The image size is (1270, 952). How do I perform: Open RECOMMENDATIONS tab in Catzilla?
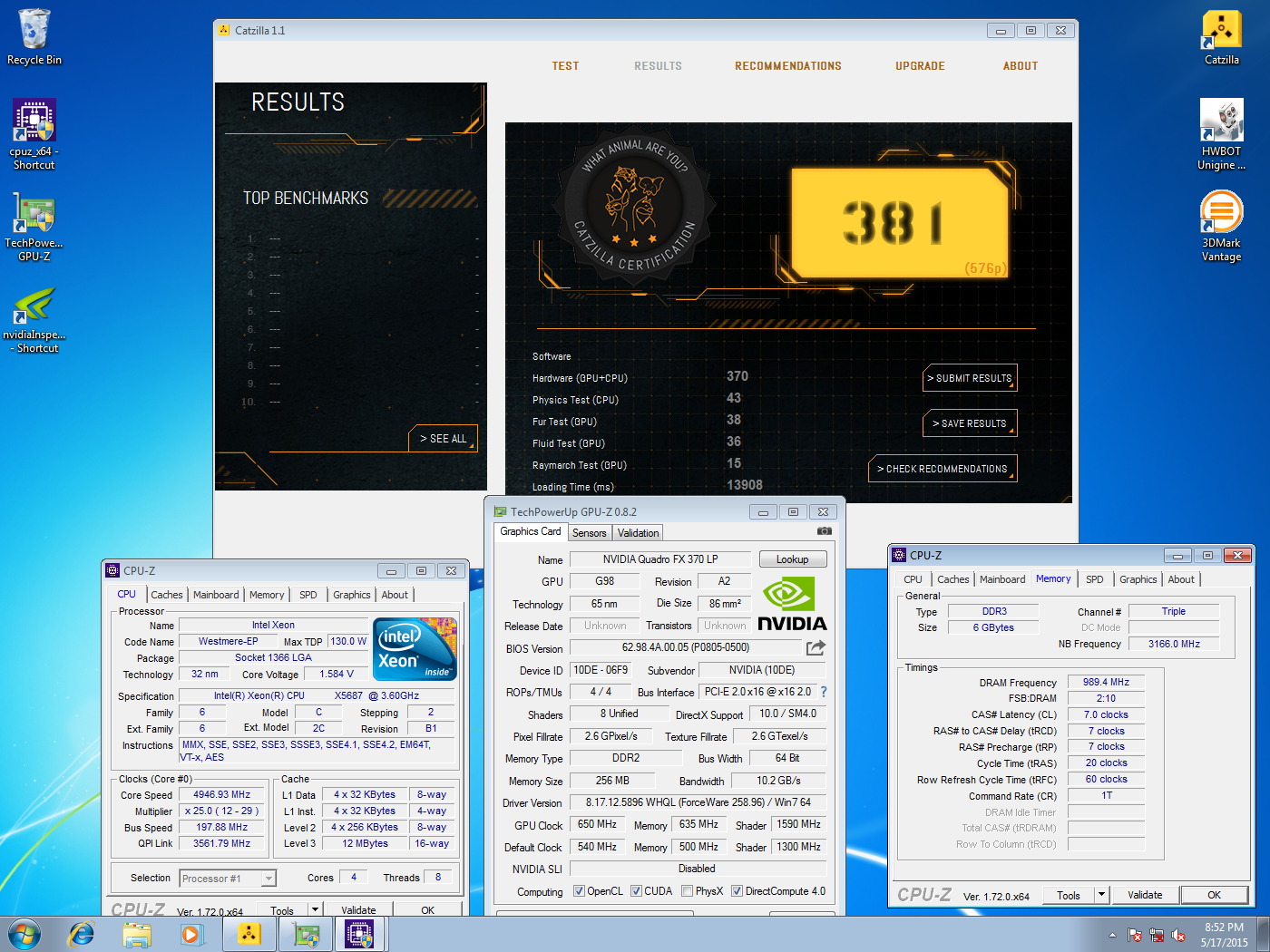pos(787,66)
